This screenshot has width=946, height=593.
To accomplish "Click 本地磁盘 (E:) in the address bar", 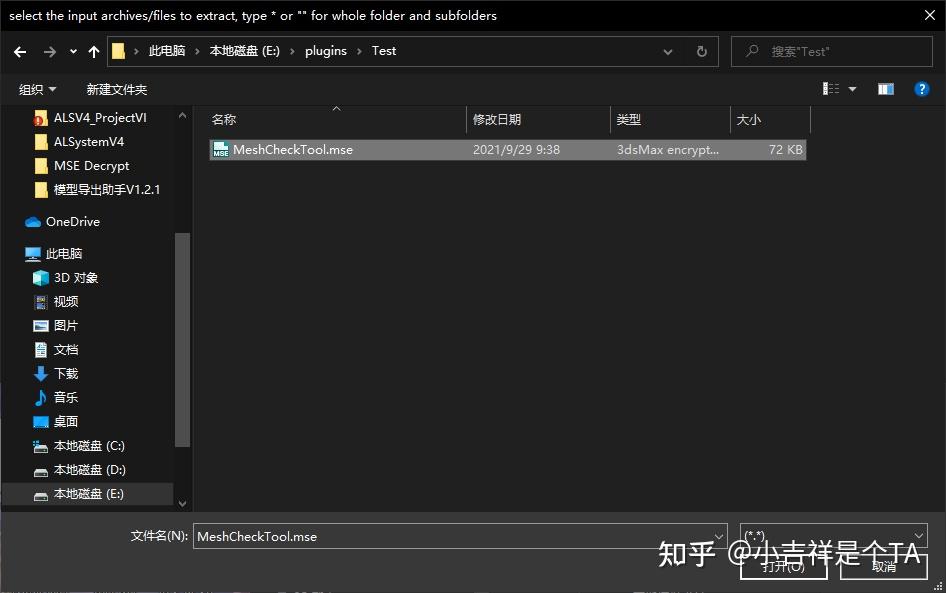I will [x=244, y=50].
